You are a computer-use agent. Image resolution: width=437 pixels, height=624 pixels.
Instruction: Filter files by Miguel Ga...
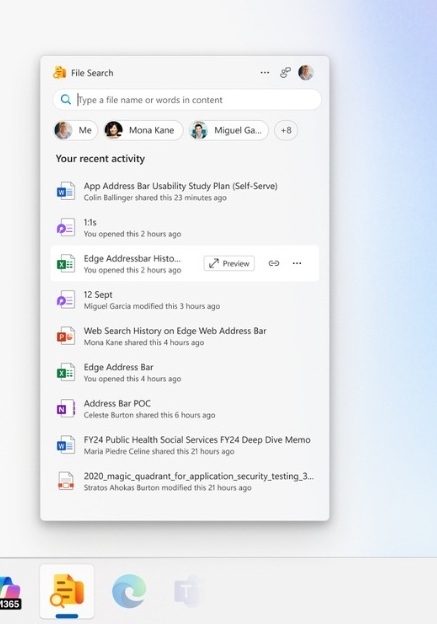pos(228,130)
